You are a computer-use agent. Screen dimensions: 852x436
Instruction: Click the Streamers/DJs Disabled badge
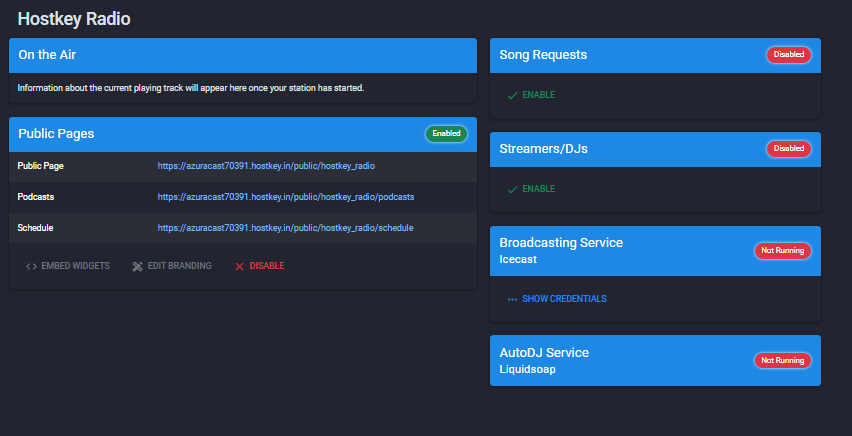click(788, 149)
